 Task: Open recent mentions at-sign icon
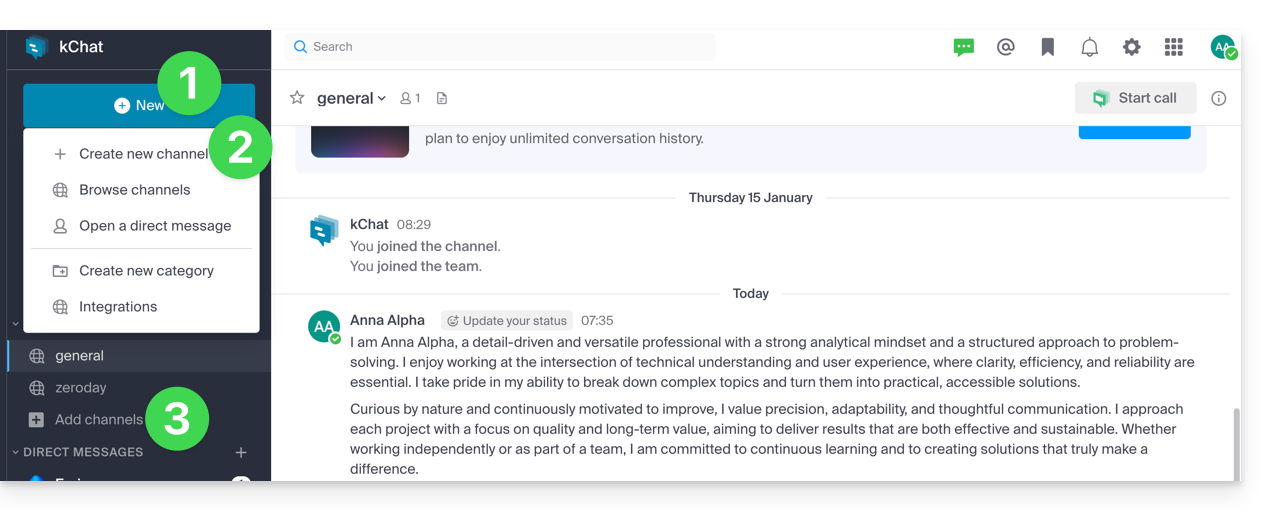point(1006,47)
